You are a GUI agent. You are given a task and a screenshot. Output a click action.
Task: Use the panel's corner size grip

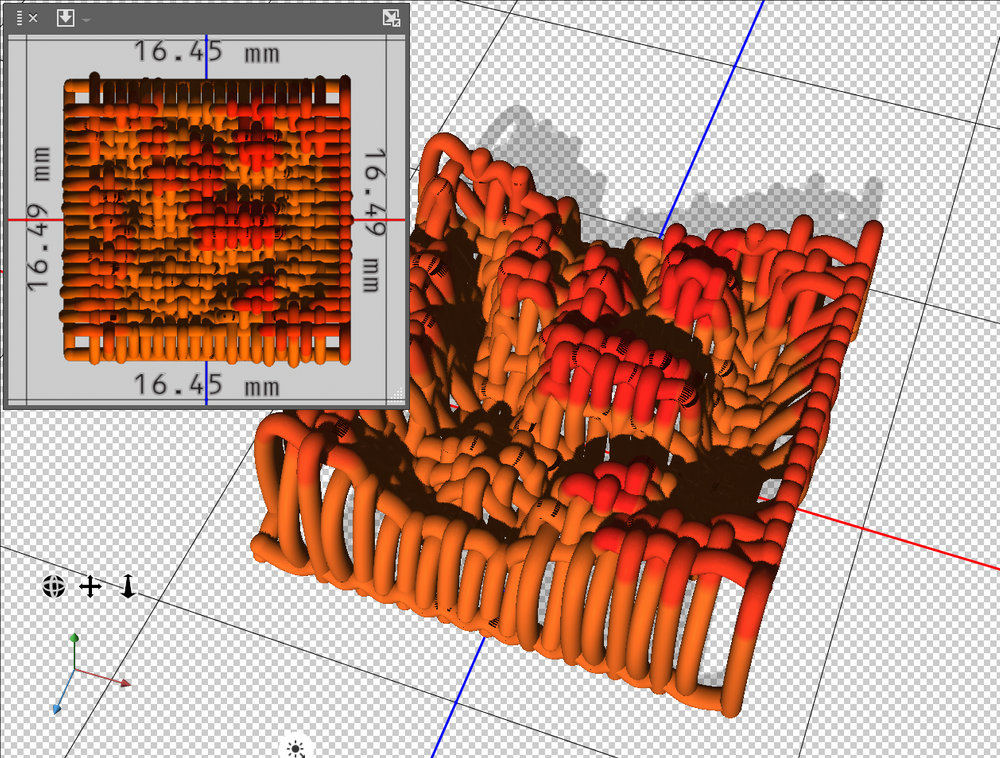[397, 396]
